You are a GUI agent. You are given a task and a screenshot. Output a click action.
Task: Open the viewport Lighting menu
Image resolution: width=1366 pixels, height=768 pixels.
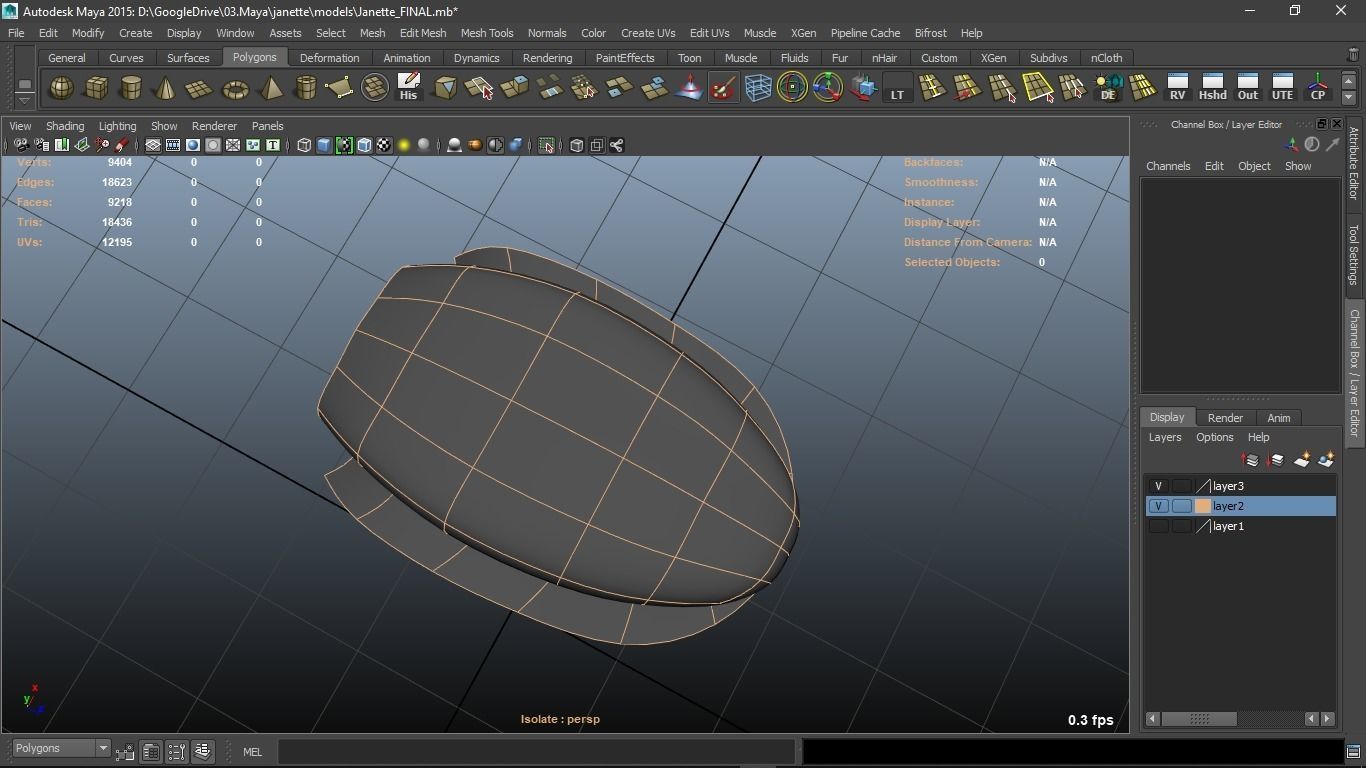(117, 126)
